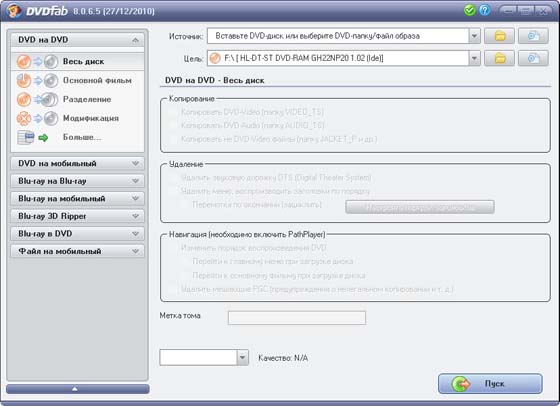Open source folder browse icon
The width and height of the screenshot is (560, 406).
pos(499,36)
